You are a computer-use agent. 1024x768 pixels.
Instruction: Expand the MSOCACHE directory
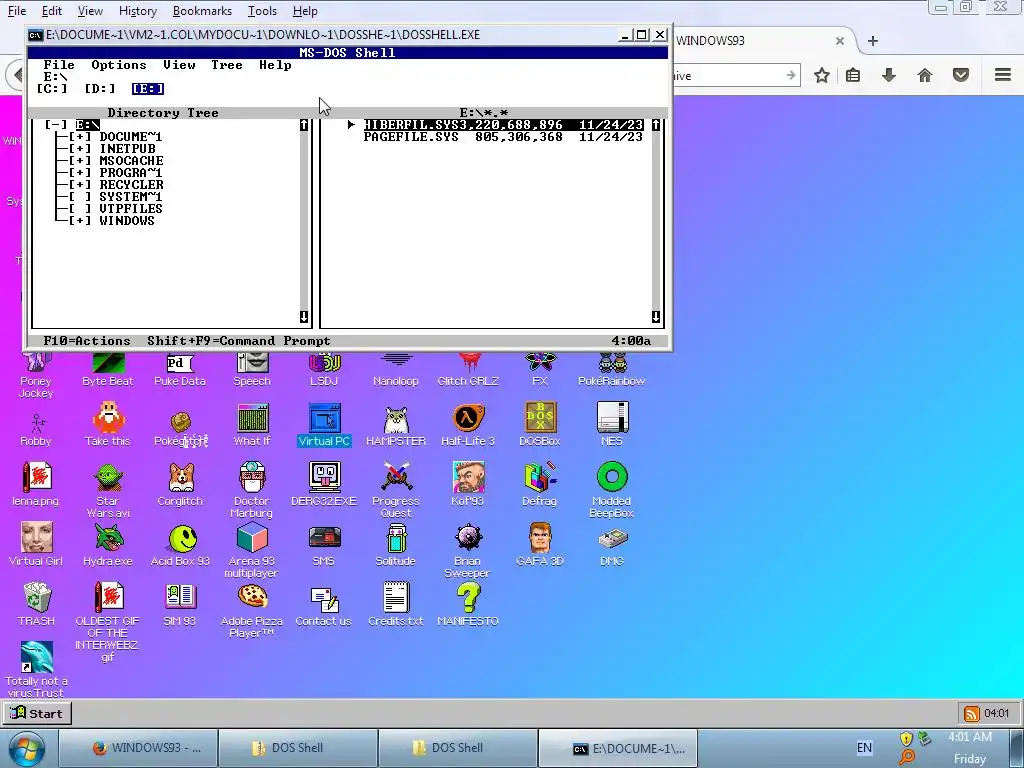coord(80,161)
